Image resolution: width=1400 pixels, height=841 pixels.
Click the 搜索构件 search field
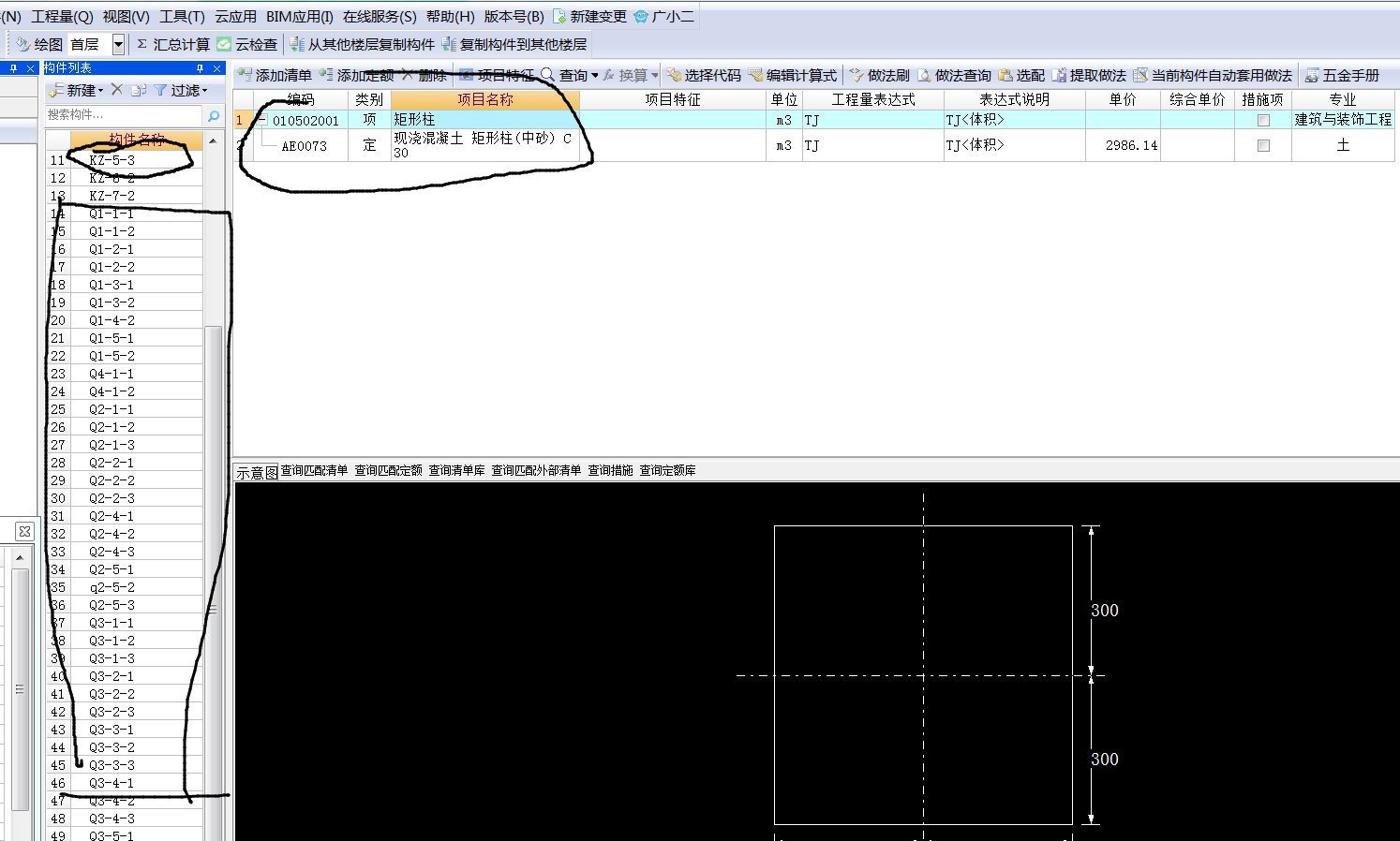(x=124, y=115)
